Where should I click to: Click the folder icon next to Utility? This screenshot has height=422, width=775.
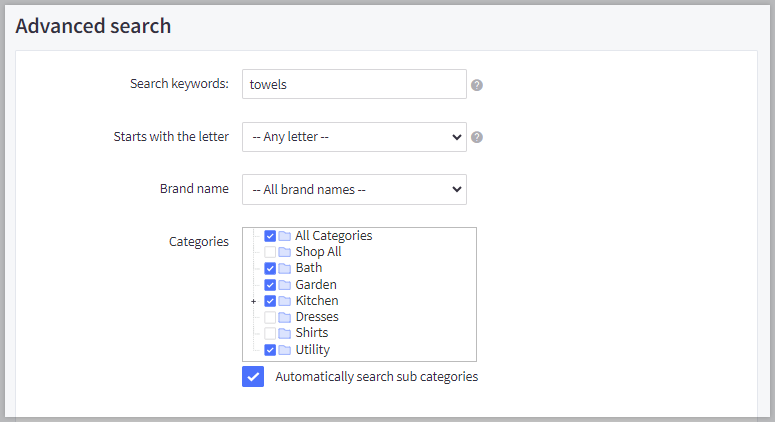click(284, 350)
